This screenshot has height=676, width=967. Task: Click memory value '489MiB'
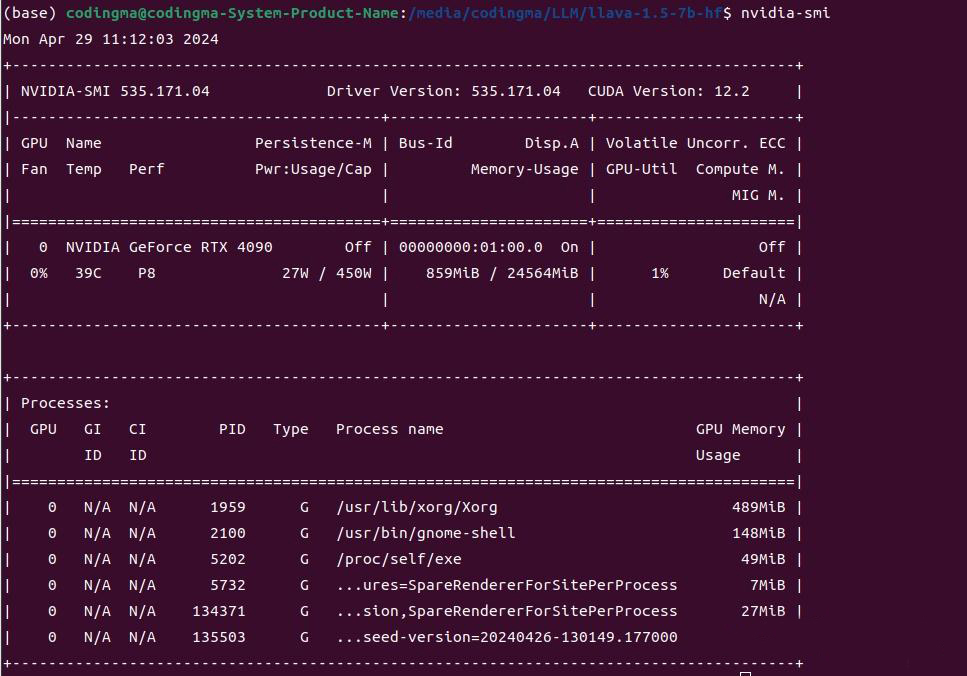[759, 508]
